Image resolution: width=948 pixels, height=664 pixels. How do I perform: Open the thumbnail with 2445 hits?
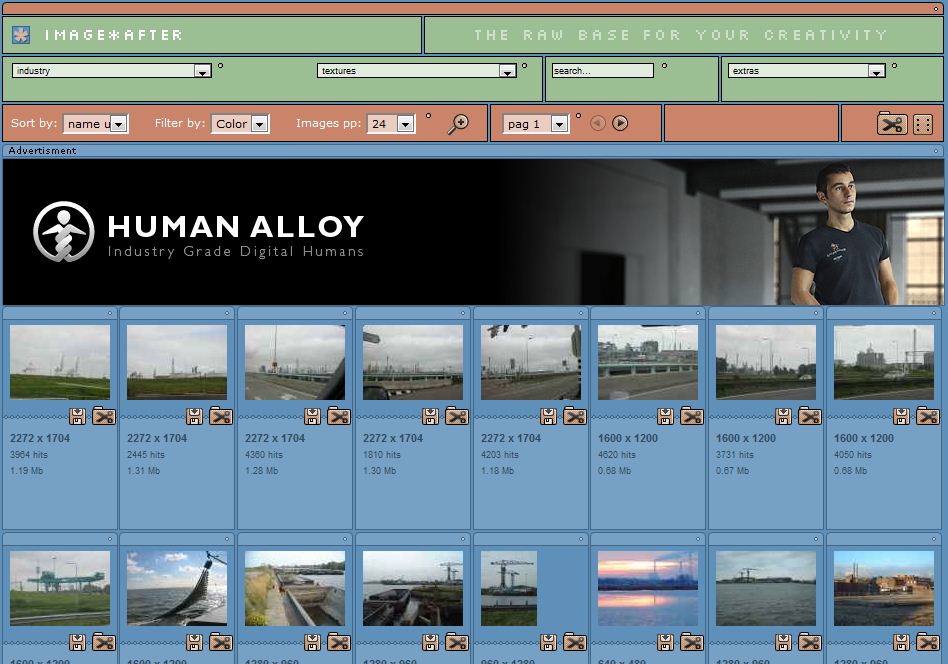177,362
